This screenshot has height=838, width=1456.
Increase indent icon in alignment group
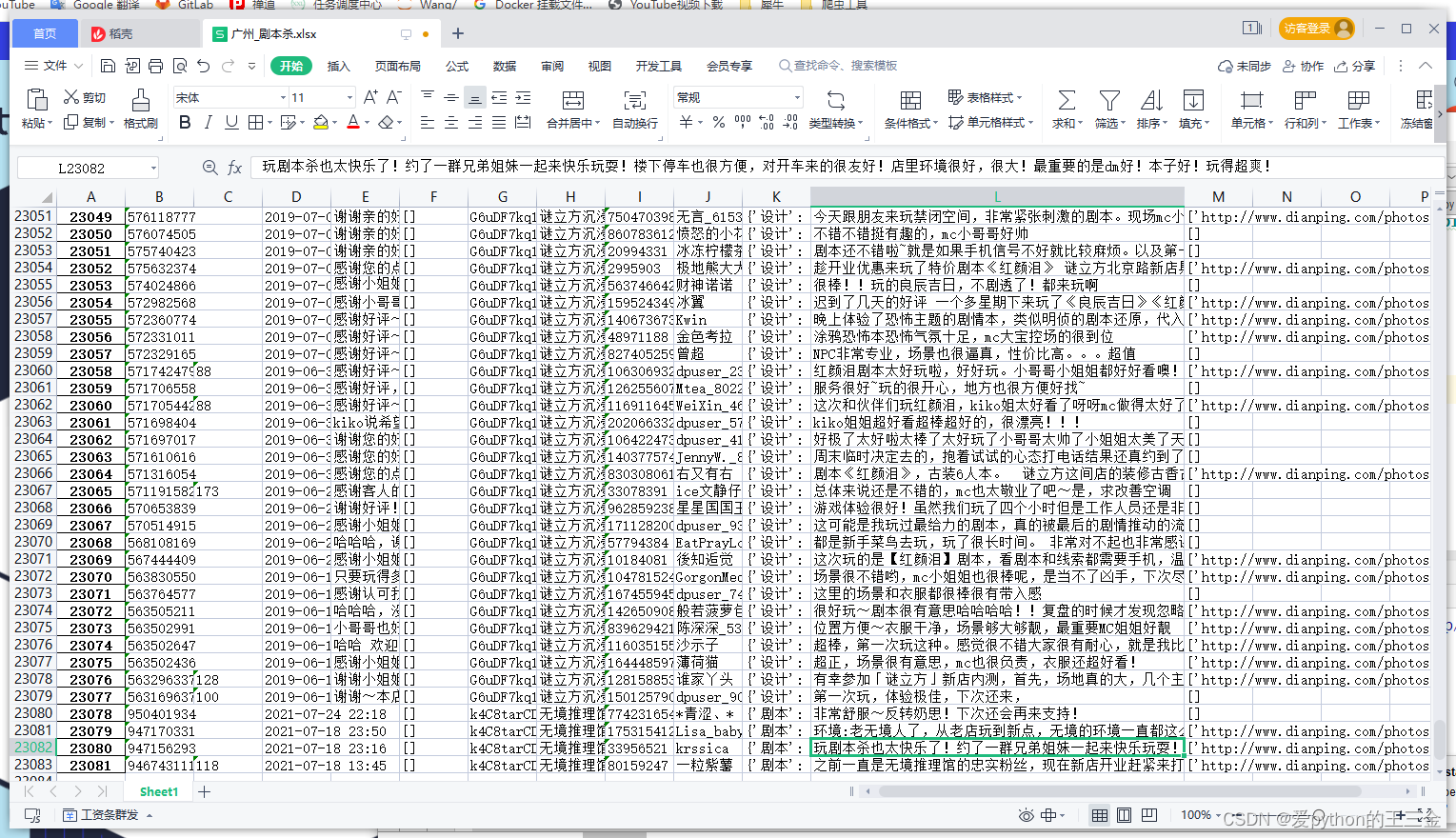pos(523,97)
